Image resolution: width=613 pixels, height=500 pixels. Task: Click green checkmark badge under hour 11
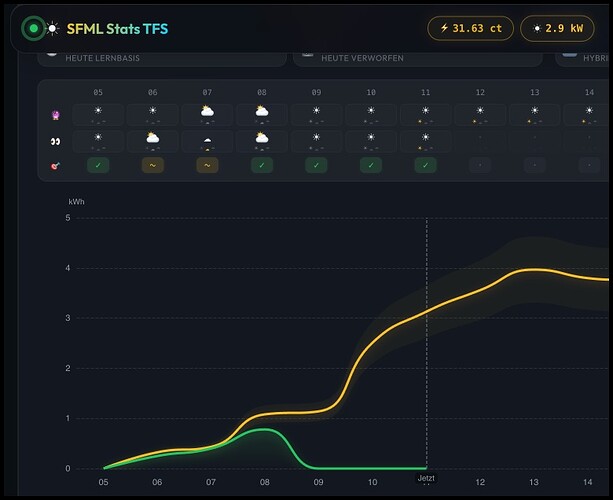tap(425, 165)
